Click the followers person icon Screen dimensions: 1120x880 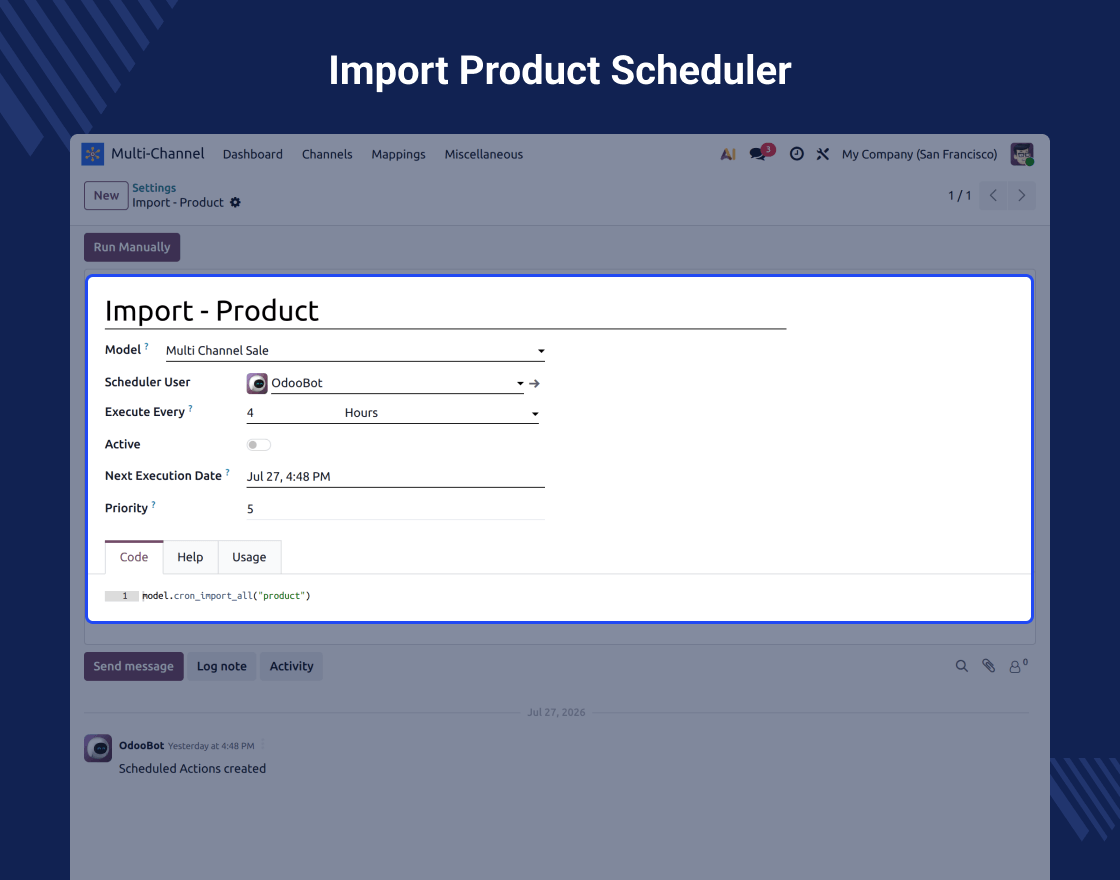[x=1017, y=666]
